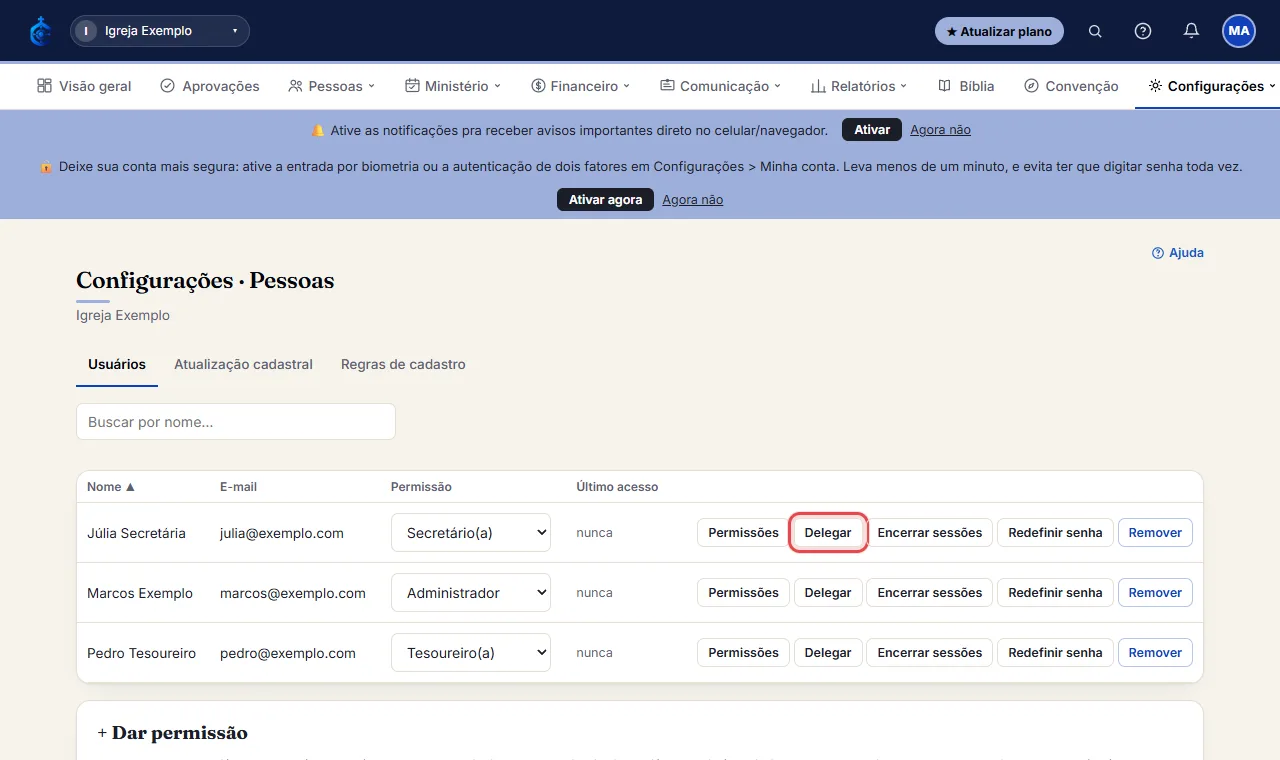Click Remover for Júlia Secretária
Viewport: 1280px width, 760px height.
pos(1155,533)
